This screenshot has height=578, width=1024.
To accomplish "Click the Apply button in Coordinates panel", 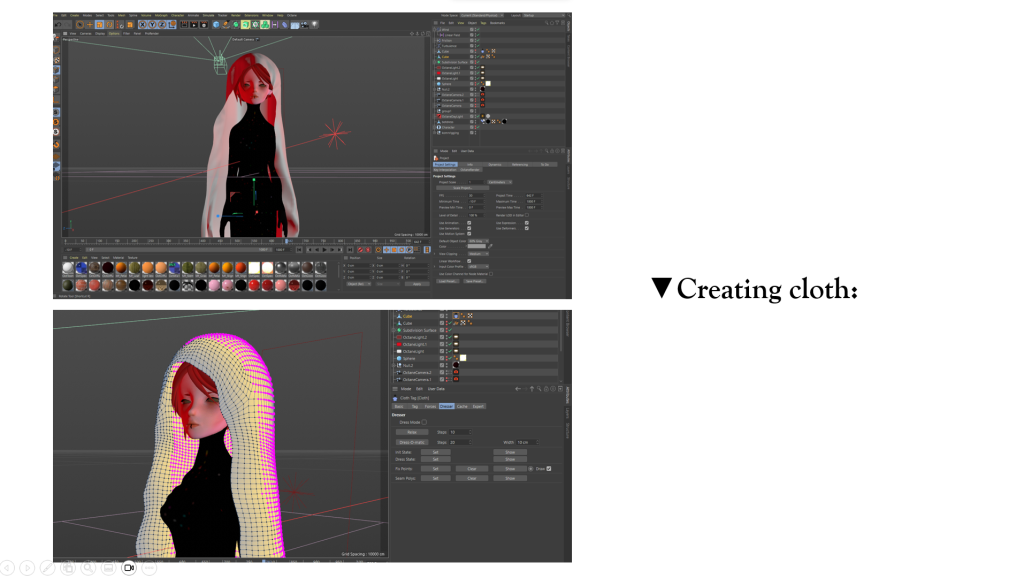I will pos(417,284).
